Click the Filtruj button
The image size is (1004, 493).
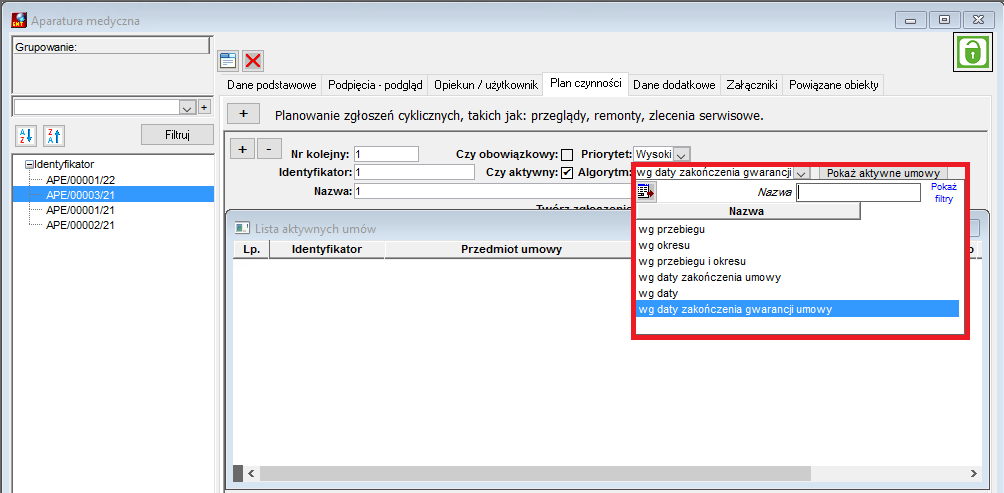[x=177, y=135]
